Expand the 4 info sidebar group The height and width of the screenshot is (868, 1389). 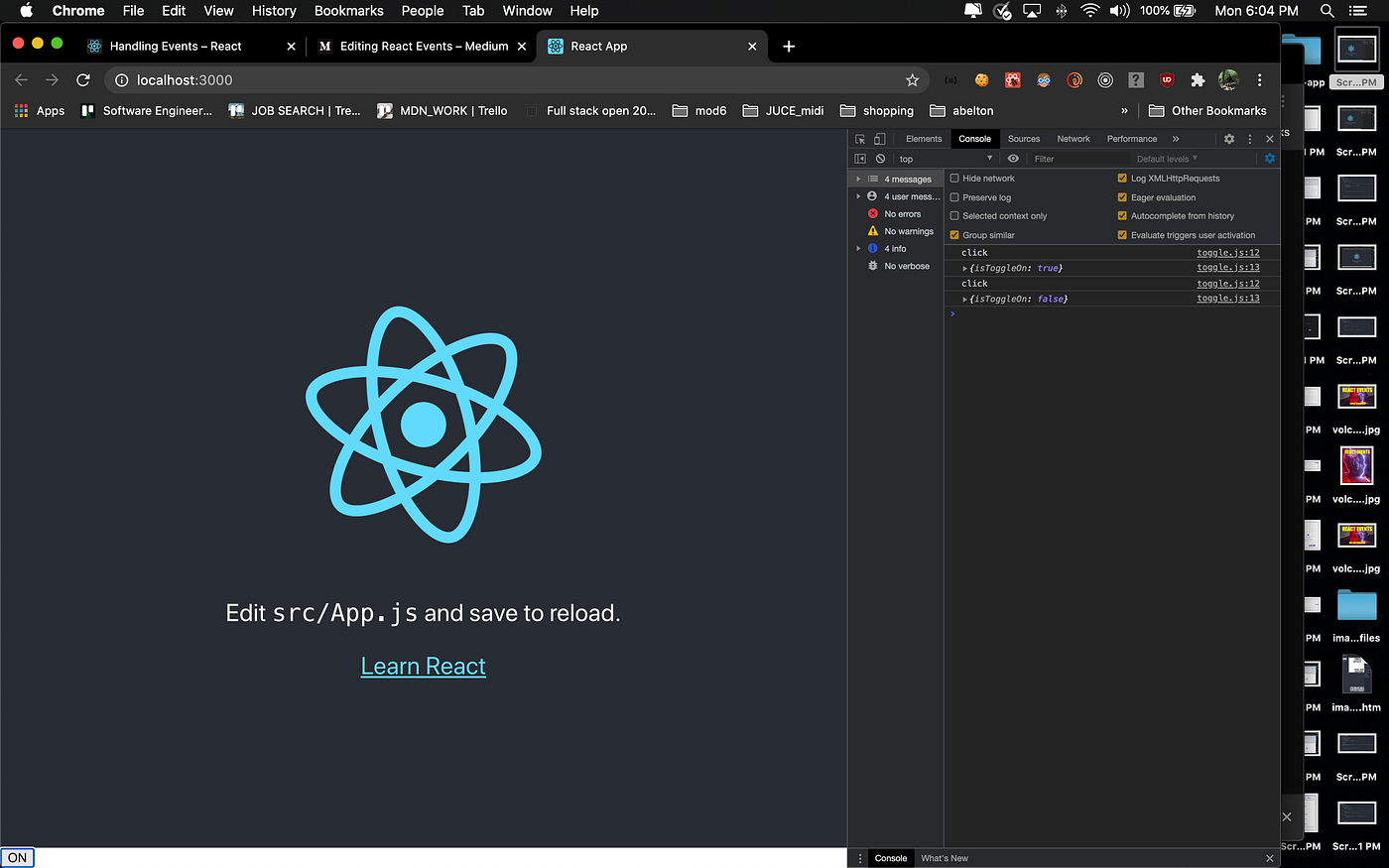[858, 249]
